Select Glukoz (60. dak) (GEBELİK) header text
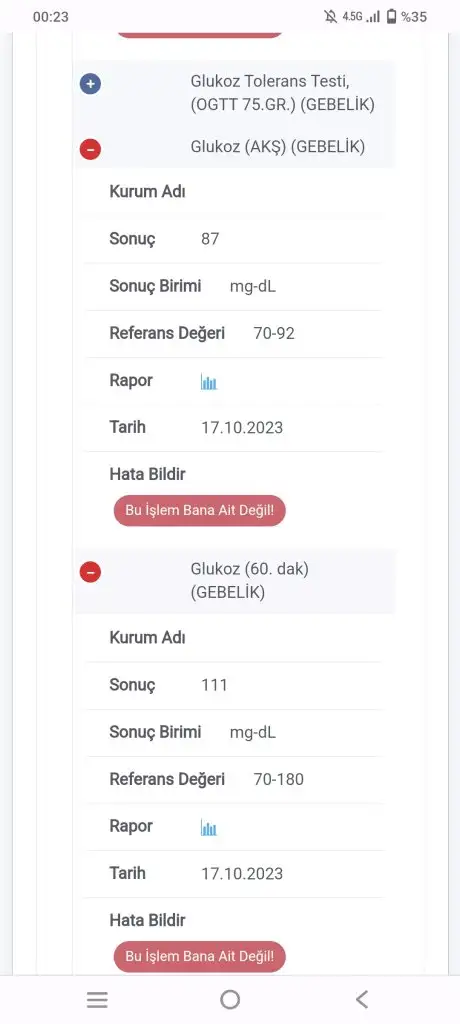460x1024 pixels. click(x=249, y=581)
